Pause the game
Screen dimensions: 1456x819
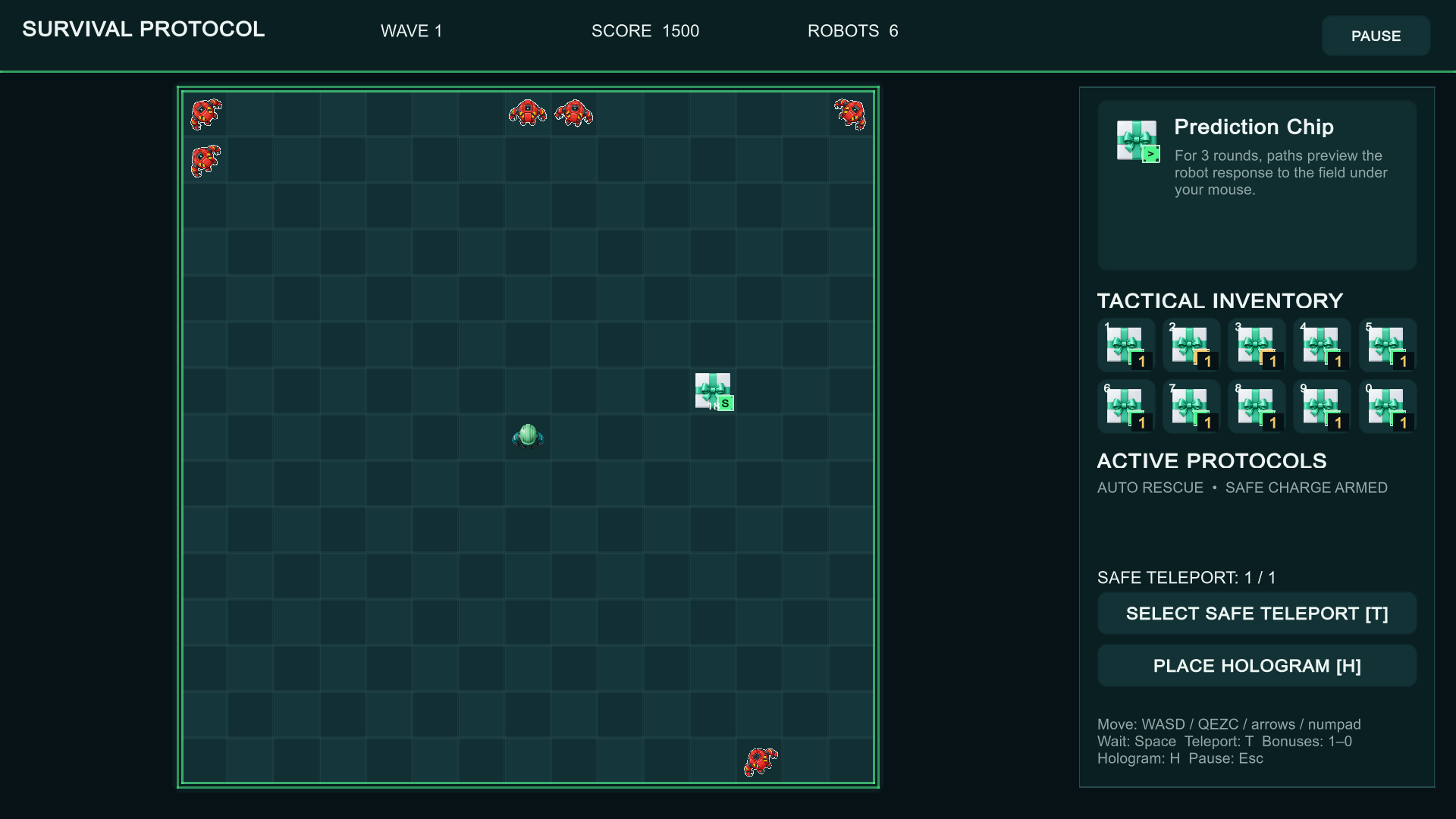[1376, 36]
